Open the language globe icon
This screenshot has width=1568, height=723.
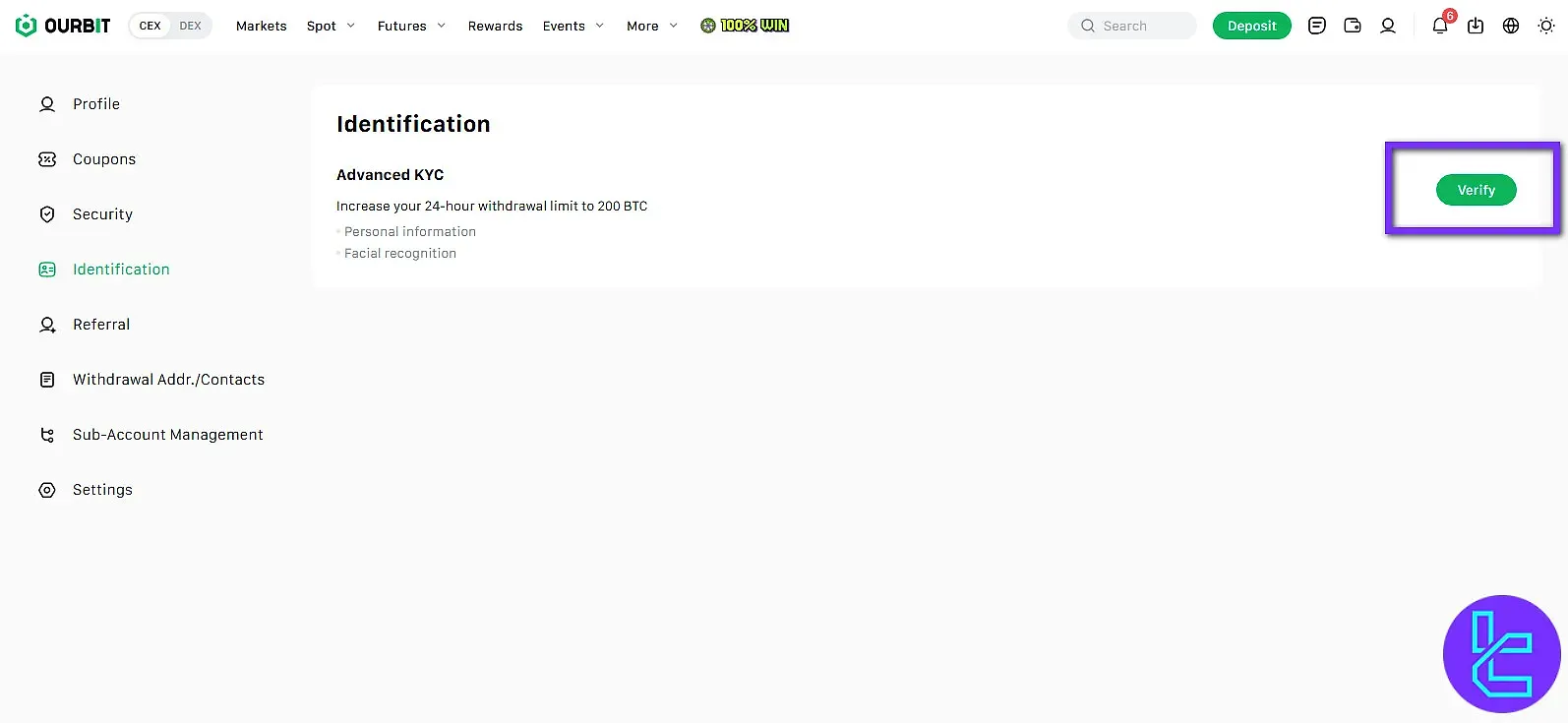(x=1511, y=26)
